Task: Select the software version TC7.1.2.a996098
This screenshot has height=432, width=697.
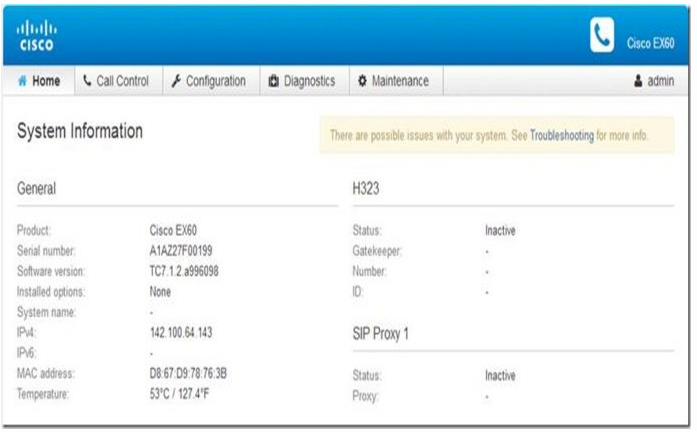Action: [x=184, y=271]
